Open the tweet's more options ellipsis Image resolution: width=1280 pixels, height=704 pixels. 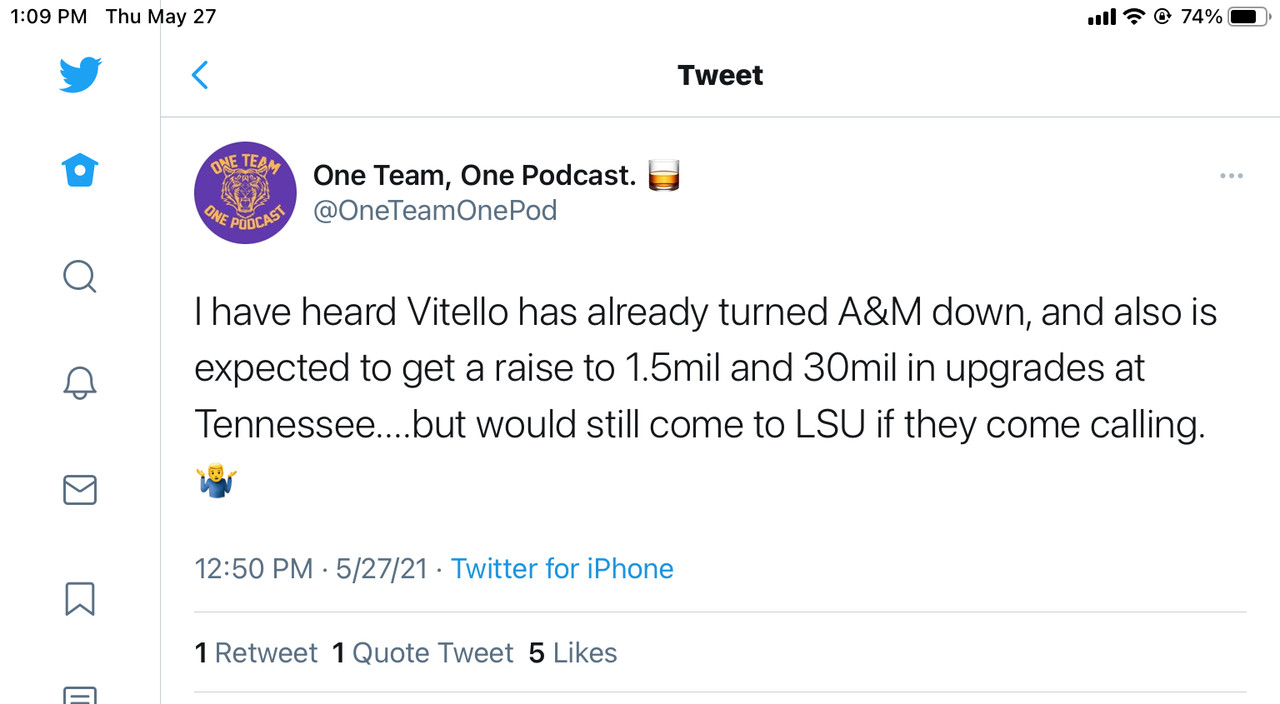(x=1231, y=176)
